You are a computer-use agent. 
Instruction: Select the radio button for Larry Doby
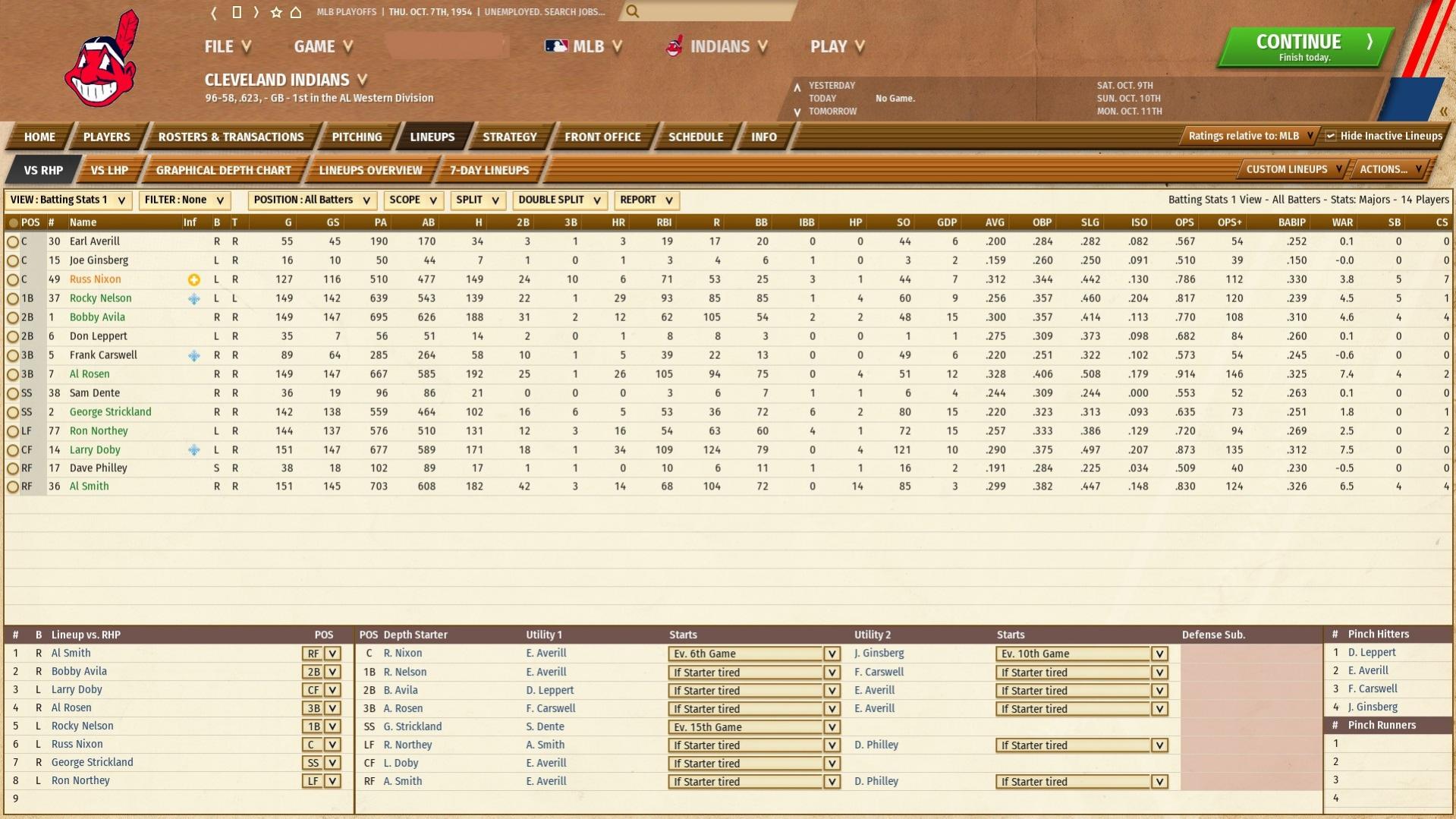click(x=12, y=450)
